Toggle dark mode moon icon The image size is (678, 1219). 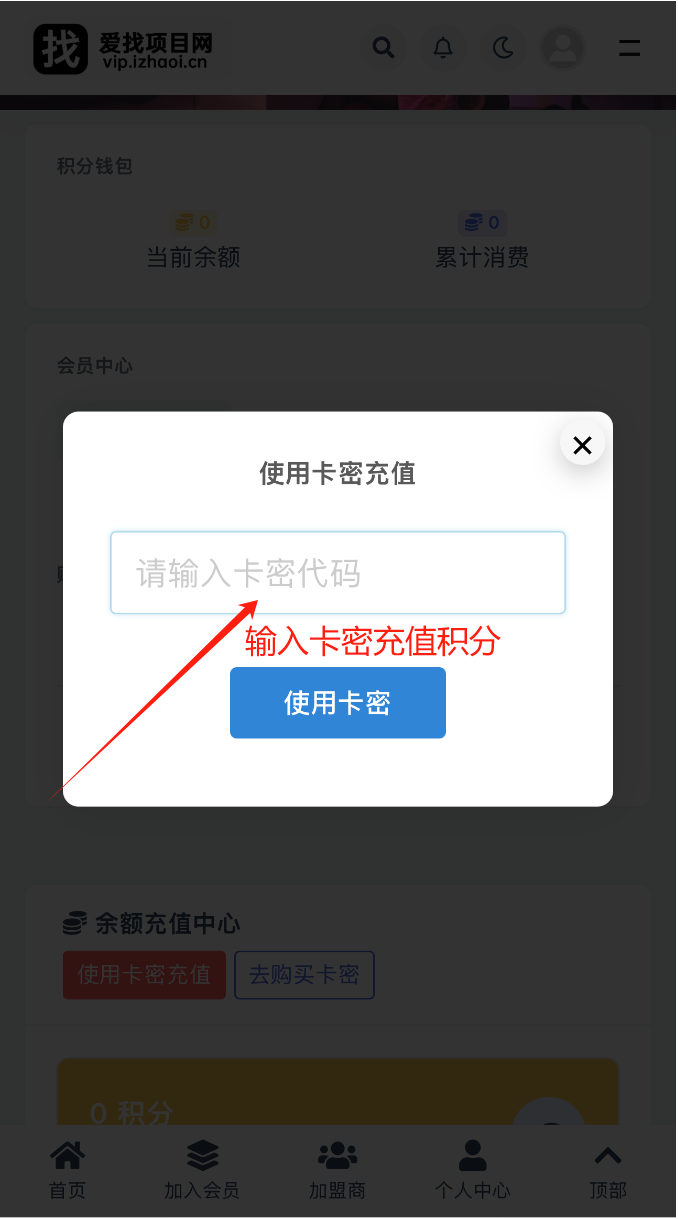click(x=503, y=48)
